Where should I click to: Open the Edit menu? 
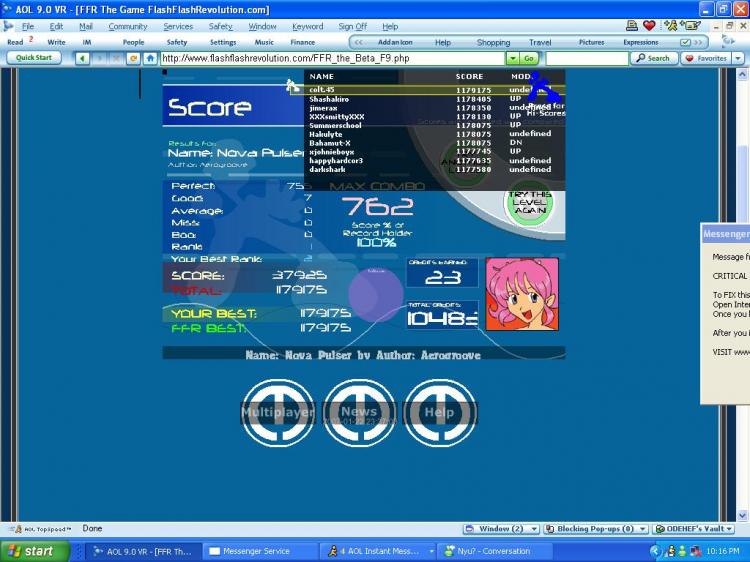coord(56,26)
